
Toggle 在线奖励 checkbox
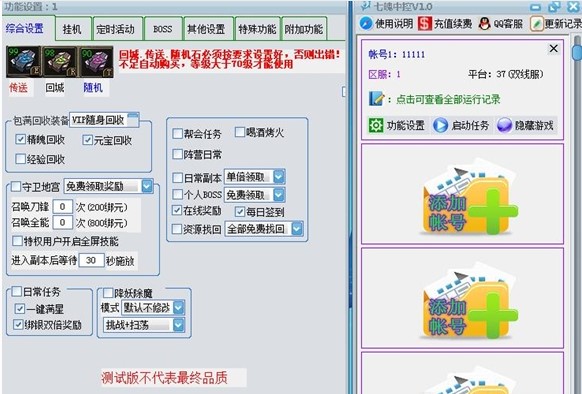tap(177, 210)
